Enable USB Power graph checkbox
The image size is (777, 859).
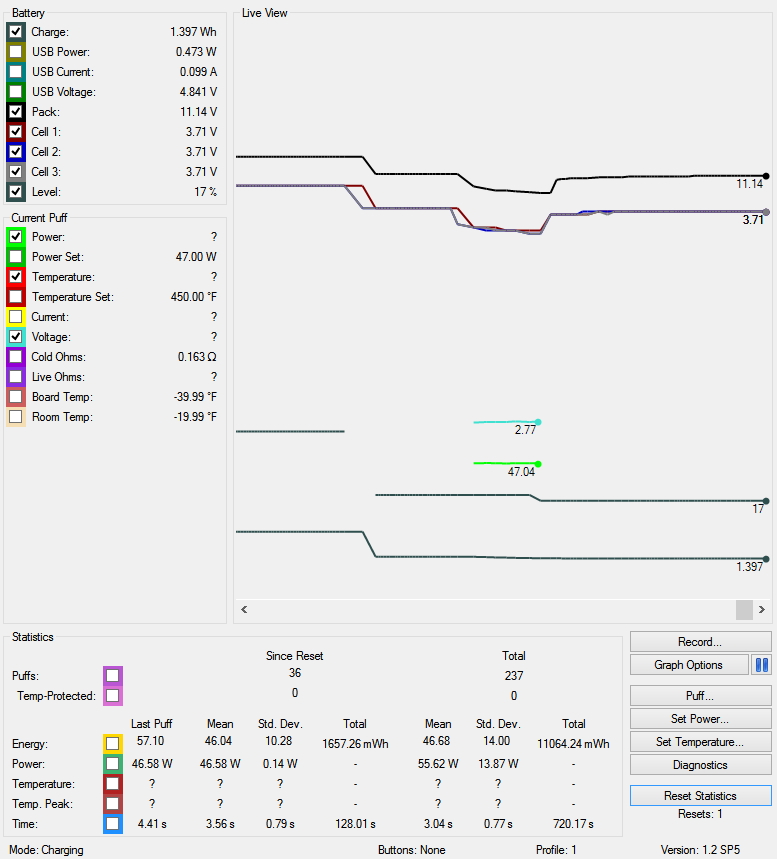pyautogui.click(x=16, y=52)
